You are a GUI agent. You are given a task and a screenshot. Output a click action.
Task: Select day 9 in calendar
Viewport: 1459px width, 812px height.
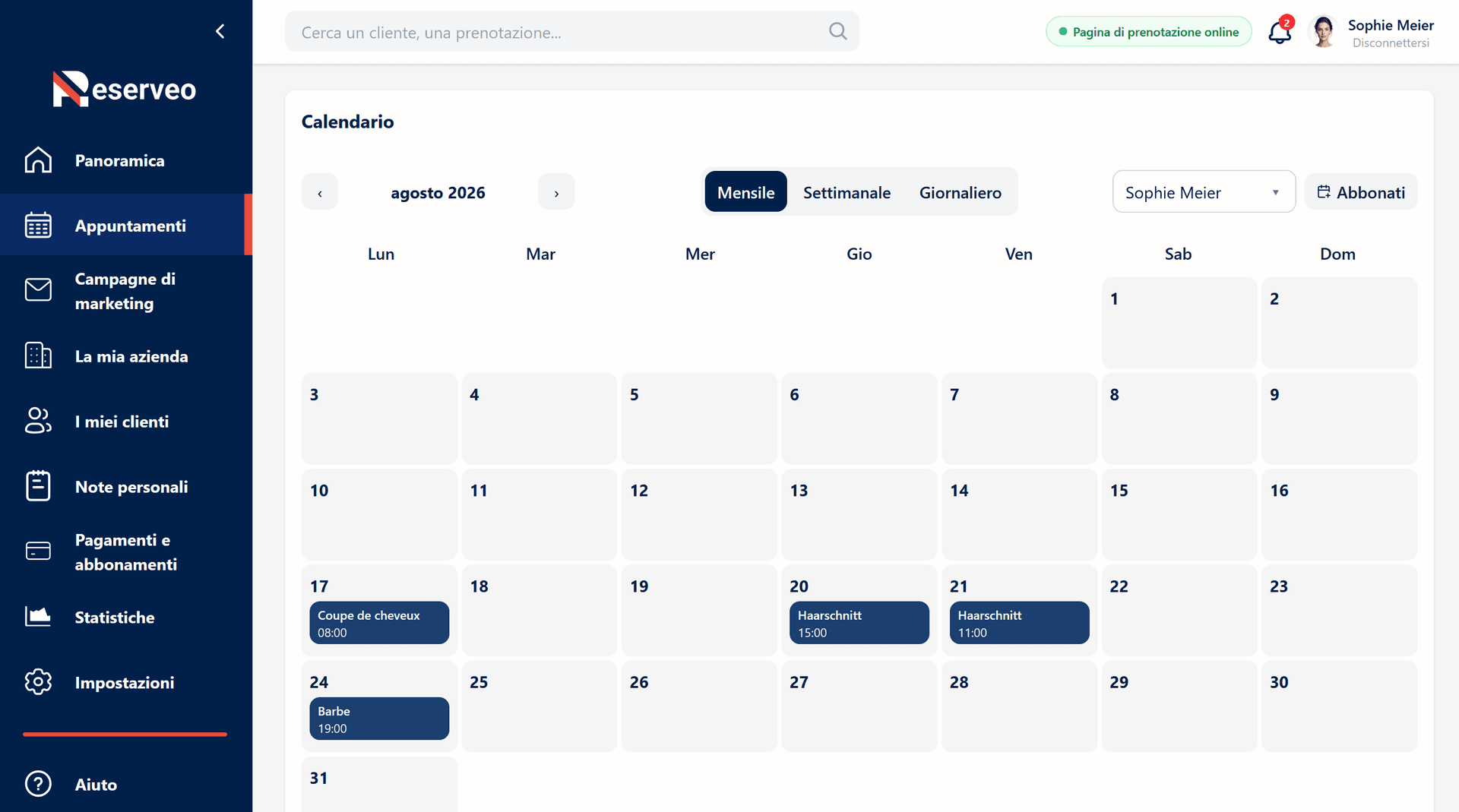pyautogui.click(x=1339, y=419)
